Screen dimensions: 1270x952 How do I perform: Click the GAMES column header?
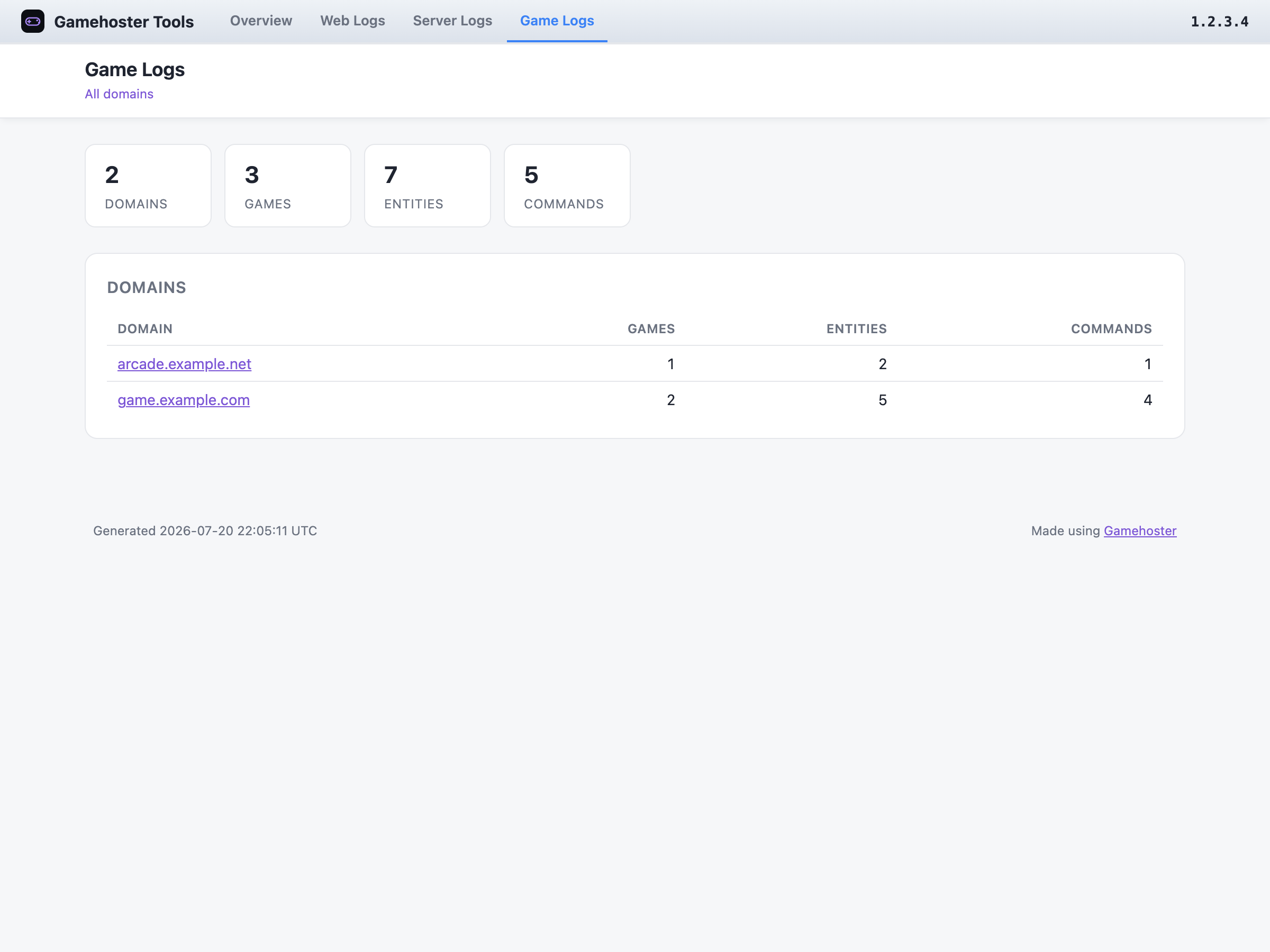[651, 329]
